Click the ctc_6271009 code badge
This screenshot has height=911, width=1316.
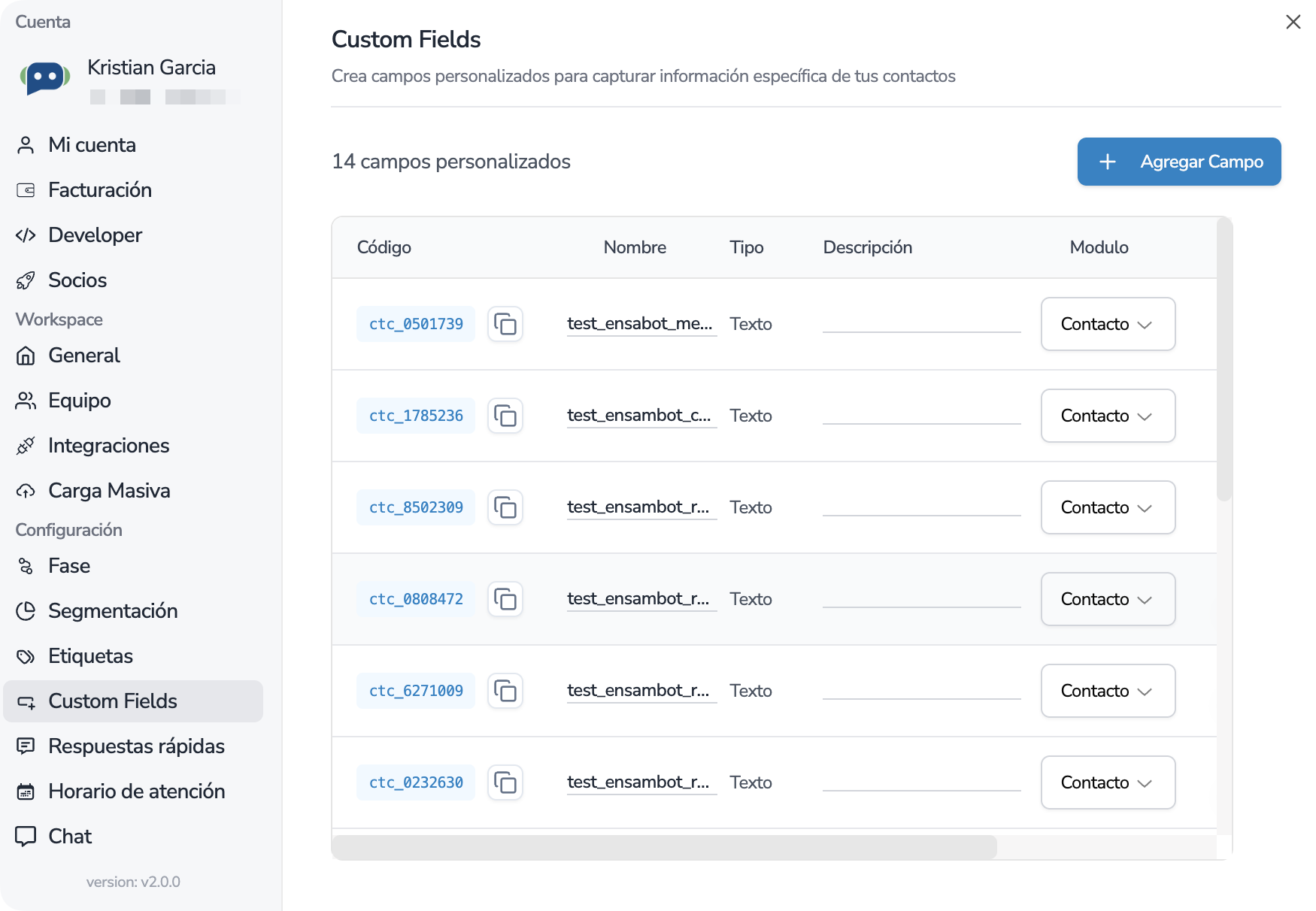pos(416,691)
